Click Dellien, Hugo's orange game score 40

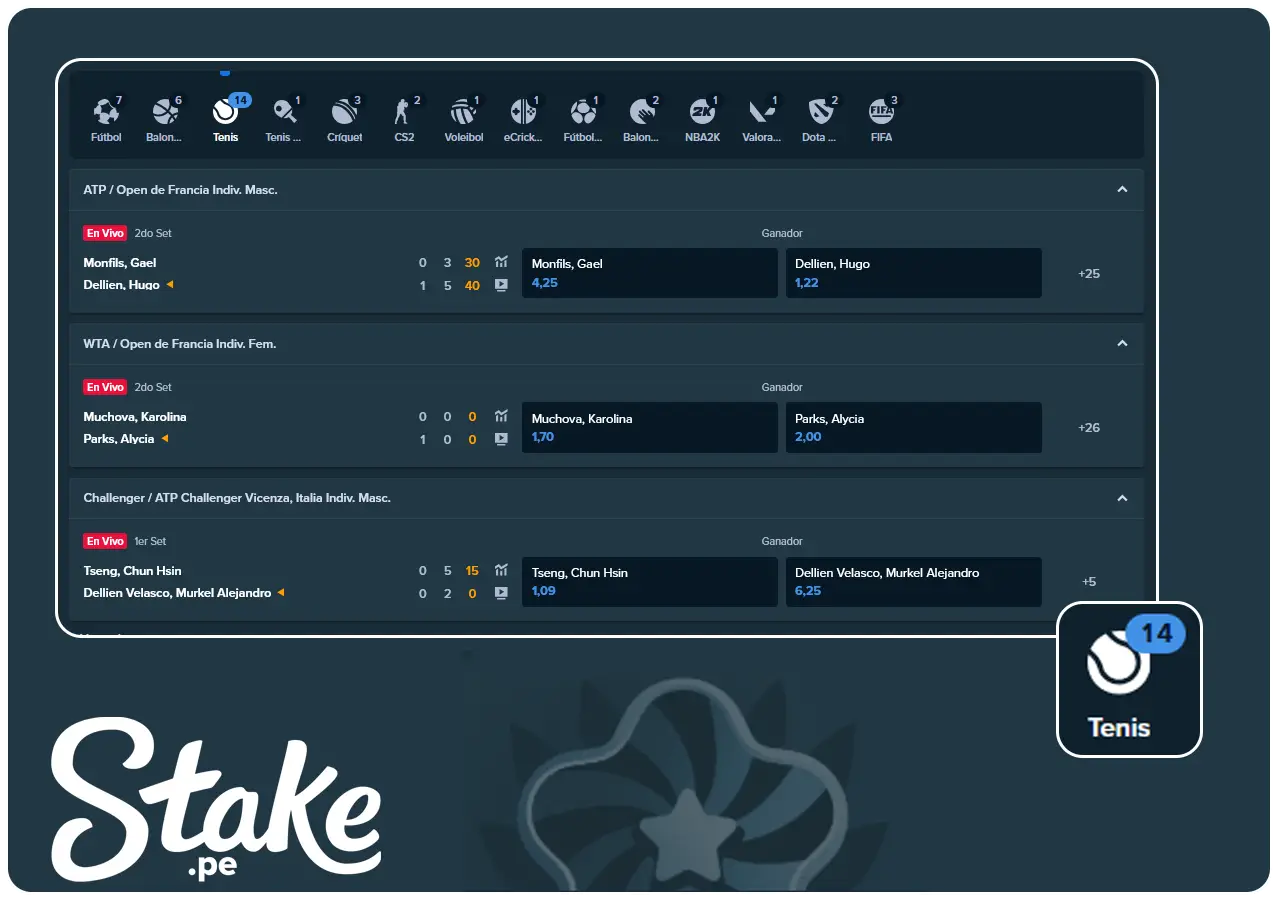coord(472,285)
